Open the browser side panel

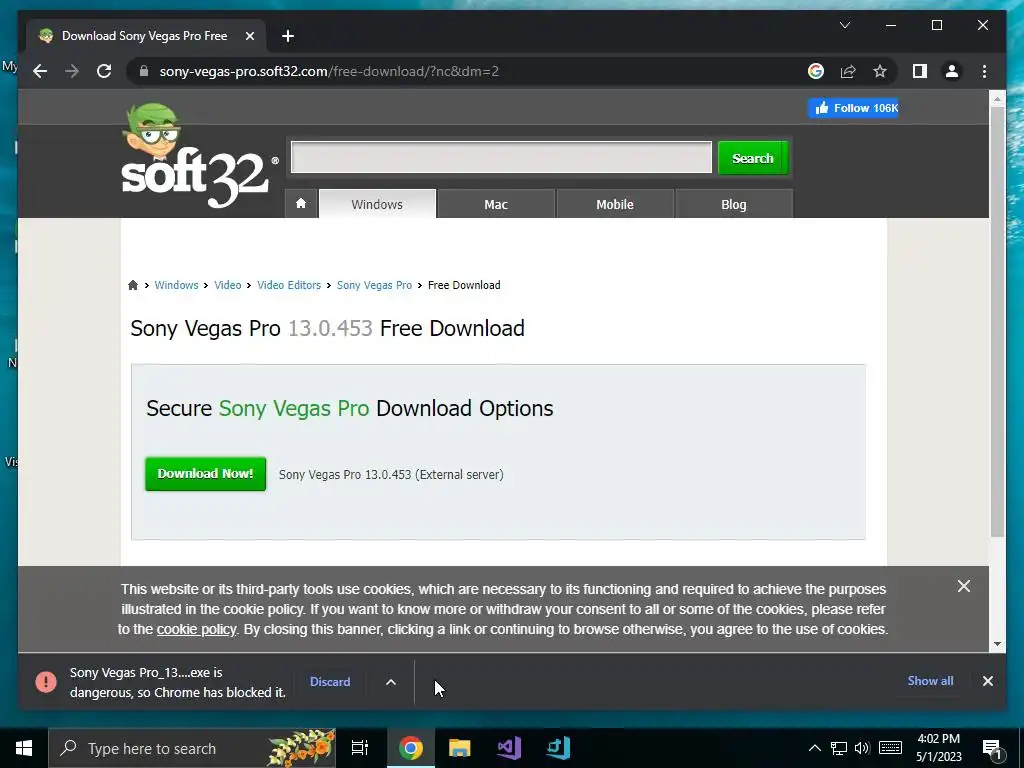coord(920,71)
